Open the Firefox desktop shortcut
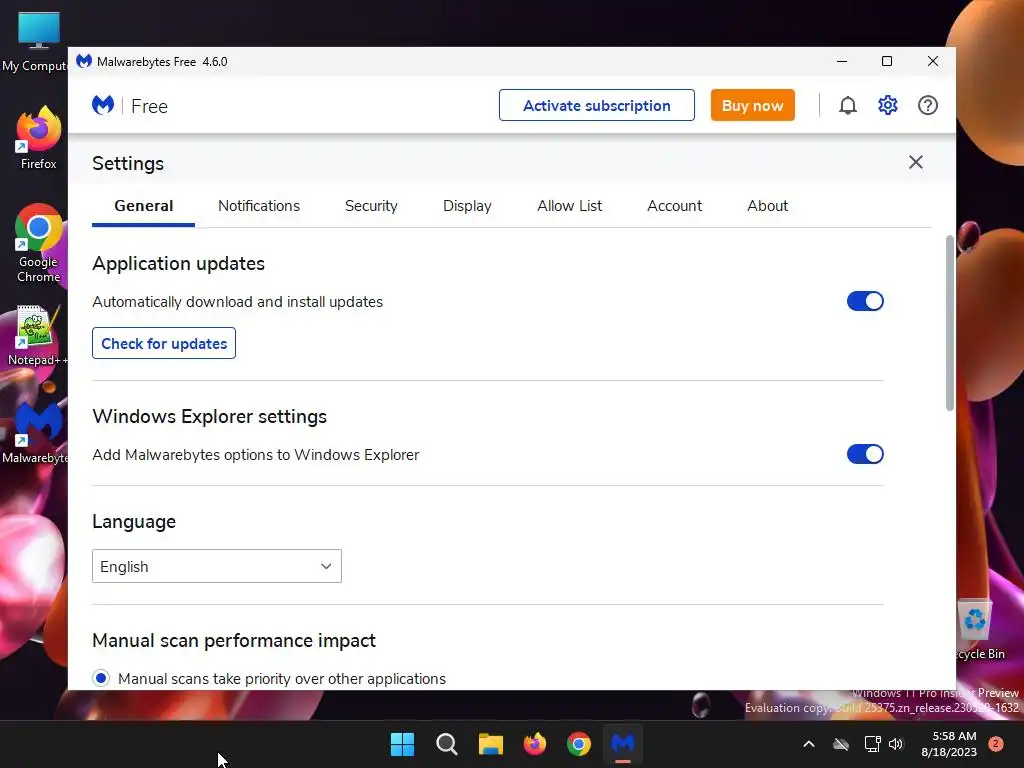Screen dimensions: 1024x768 (38, 138)
